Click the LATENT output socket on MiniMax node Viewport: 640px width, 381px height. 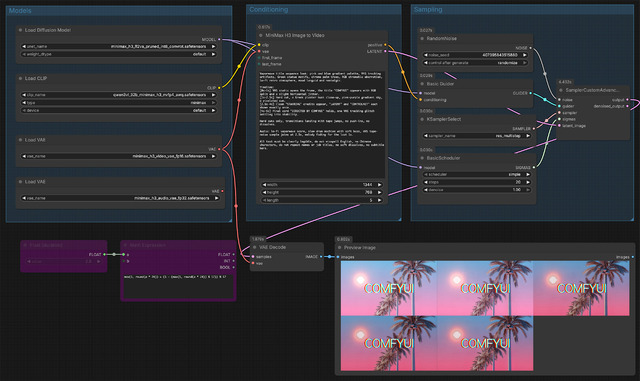coord(385,51)
